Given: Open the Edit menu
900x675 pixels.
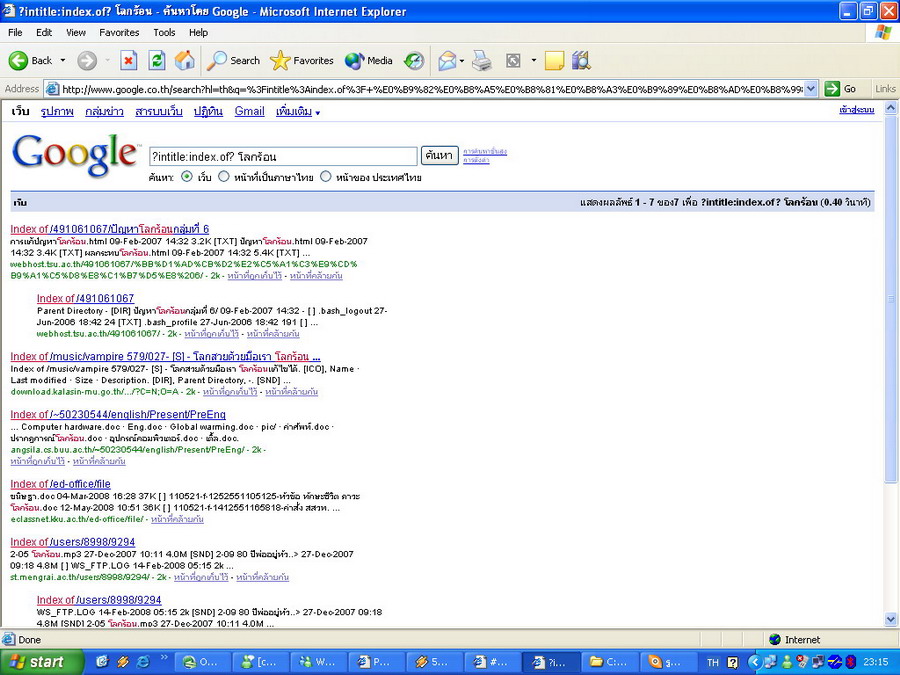Looking at the screenshot, I should click(44, 33).
